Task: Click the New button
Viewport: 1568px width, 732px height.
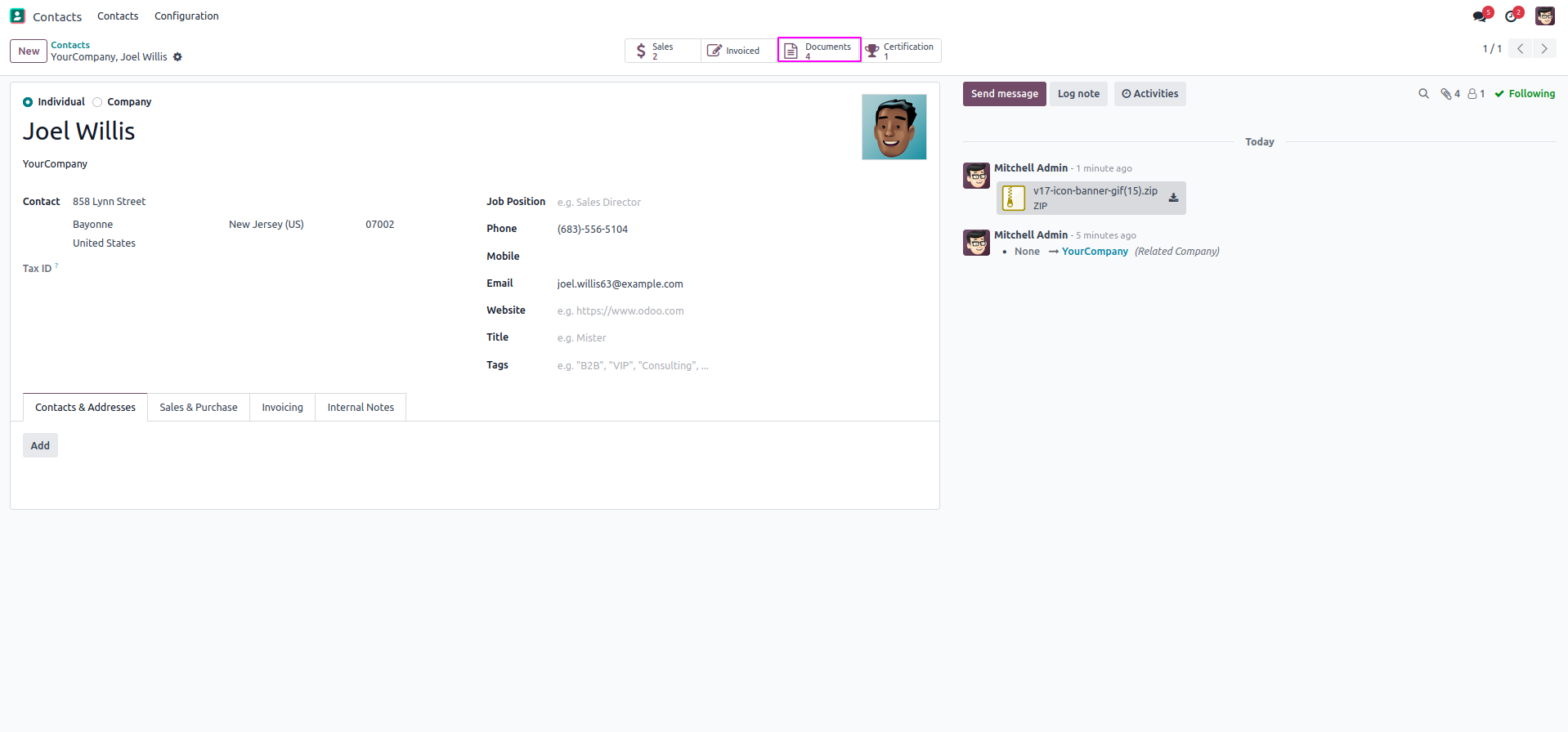Action: 29,51
